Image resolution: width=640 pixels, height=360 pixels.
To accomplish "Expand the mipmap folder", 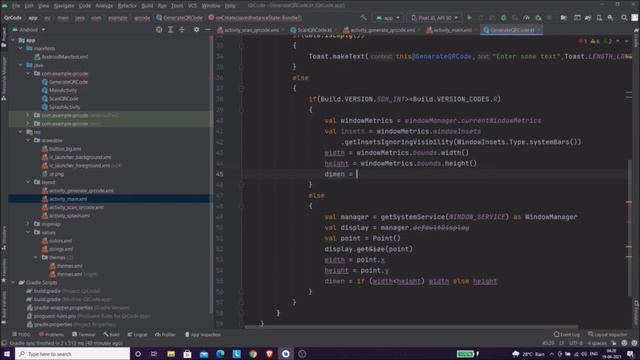I will [x=28, y=224].
